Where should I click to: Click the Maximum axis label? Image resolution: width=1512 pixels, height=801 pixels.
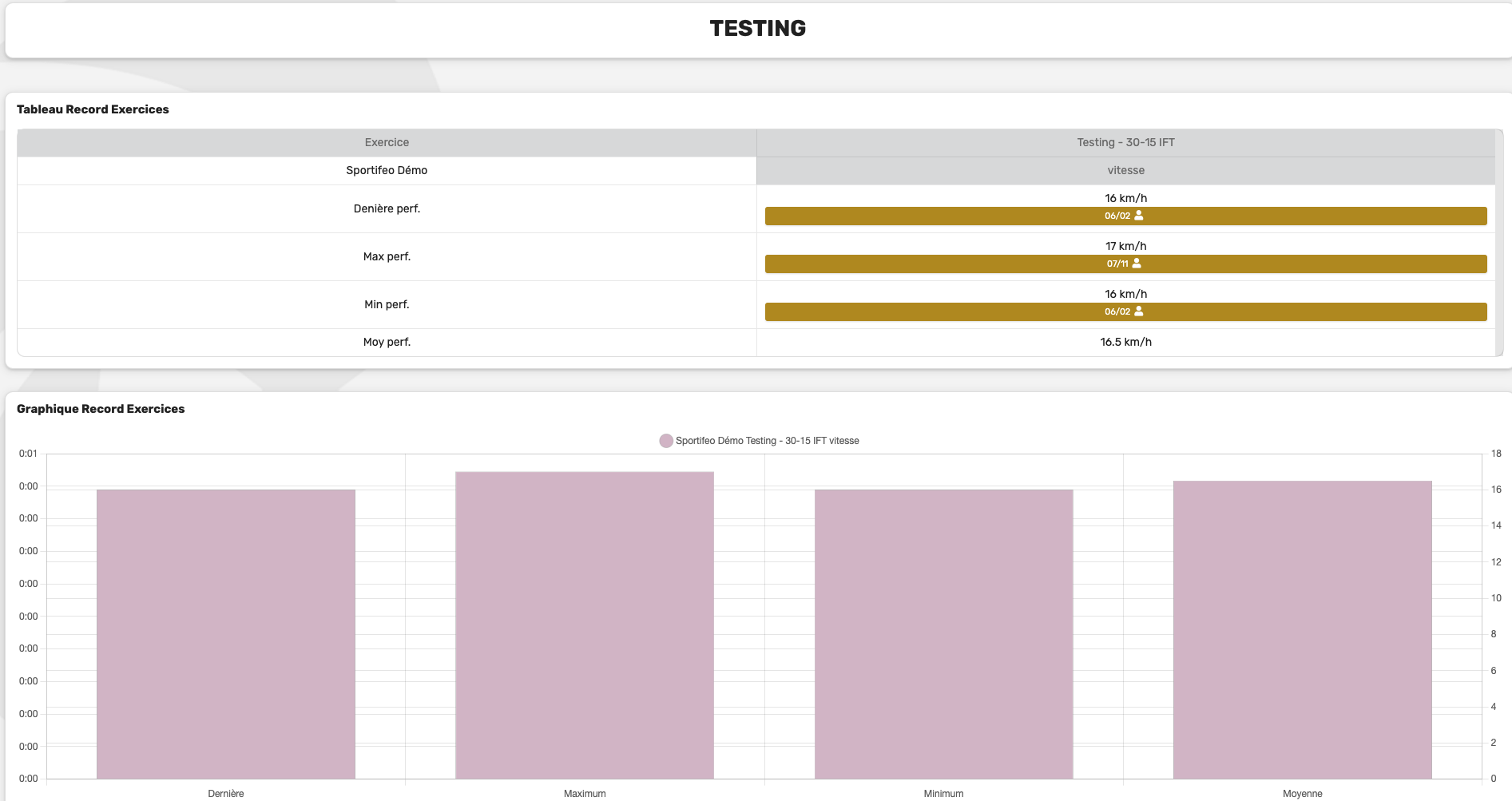click(585, 794)
